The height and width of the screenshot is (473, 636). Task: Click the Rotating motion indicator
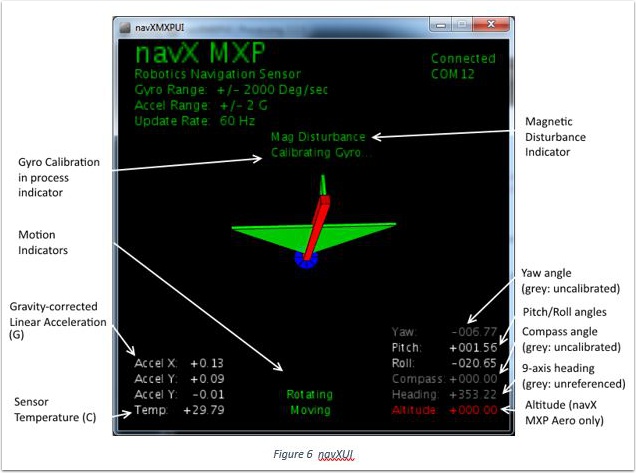click(309, 394)
